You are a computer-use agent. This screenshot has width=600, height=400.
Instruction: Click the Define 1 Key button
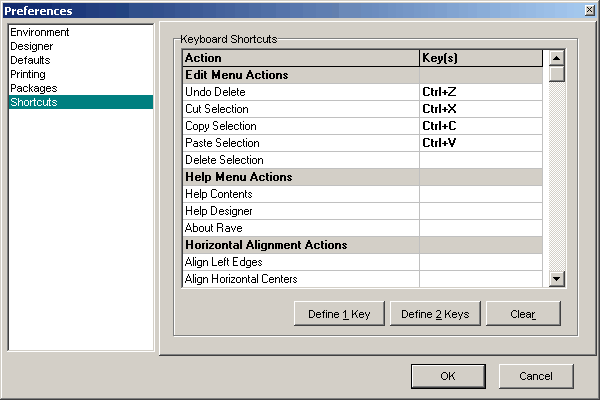(x=338, y=314)
